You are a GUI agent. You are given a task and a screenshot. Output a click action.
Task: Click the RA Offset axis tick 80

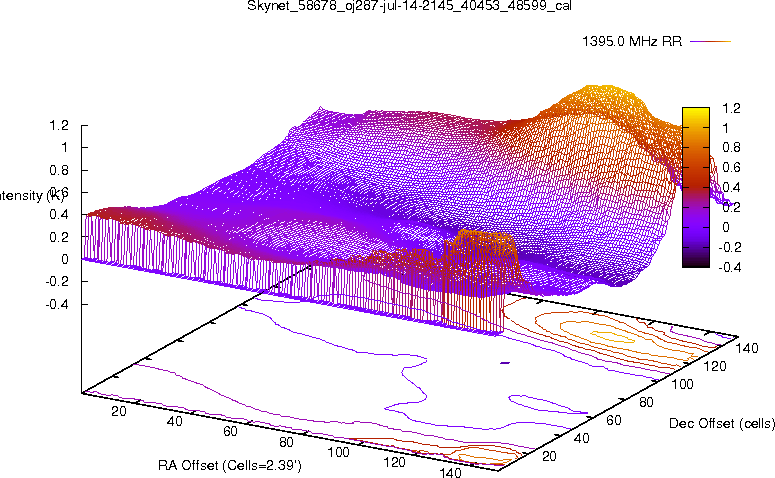pos(286,442)
